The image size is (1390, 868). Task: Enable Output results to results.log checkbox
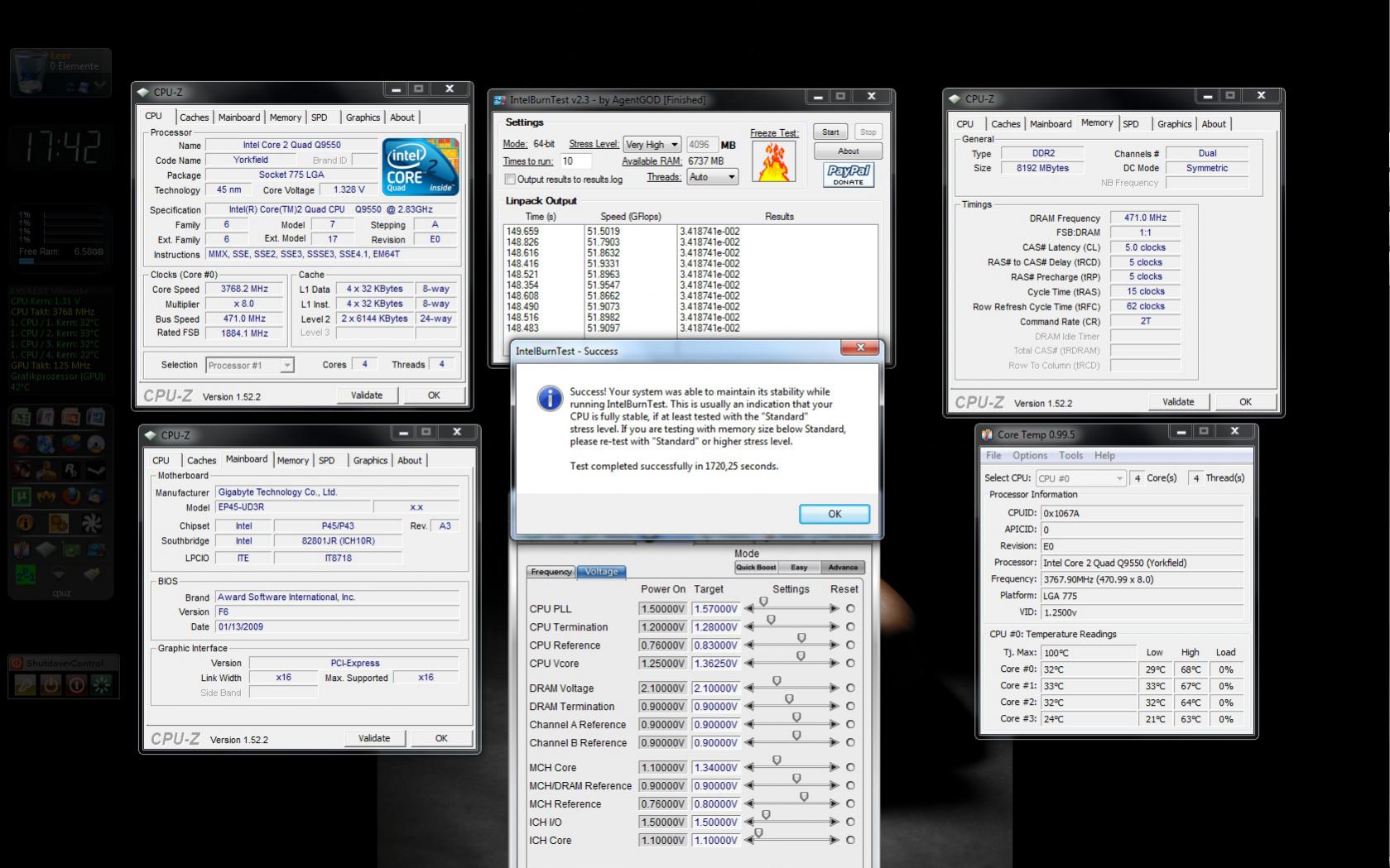click(x=510, y=180)
